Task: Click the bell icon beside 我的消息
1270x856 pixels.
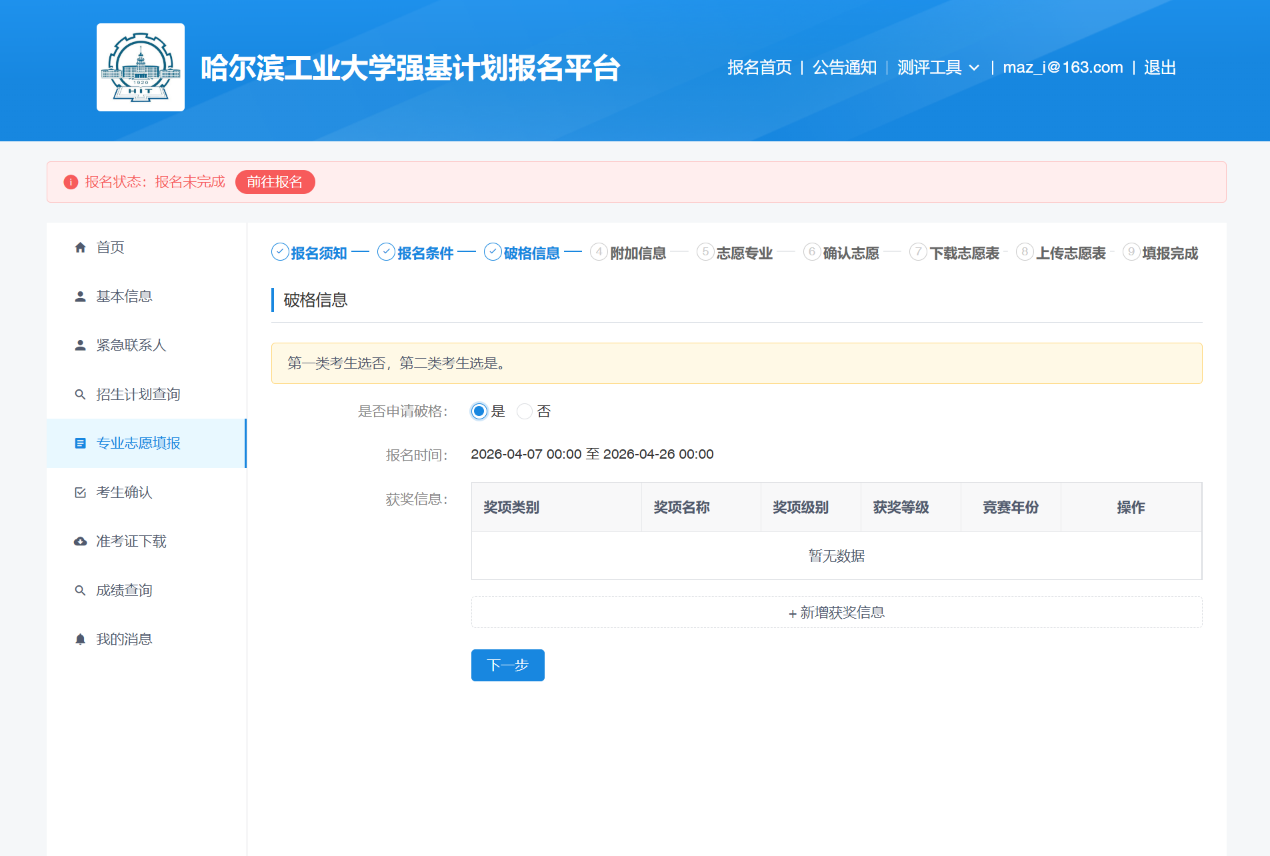Action: pos(80,639)
